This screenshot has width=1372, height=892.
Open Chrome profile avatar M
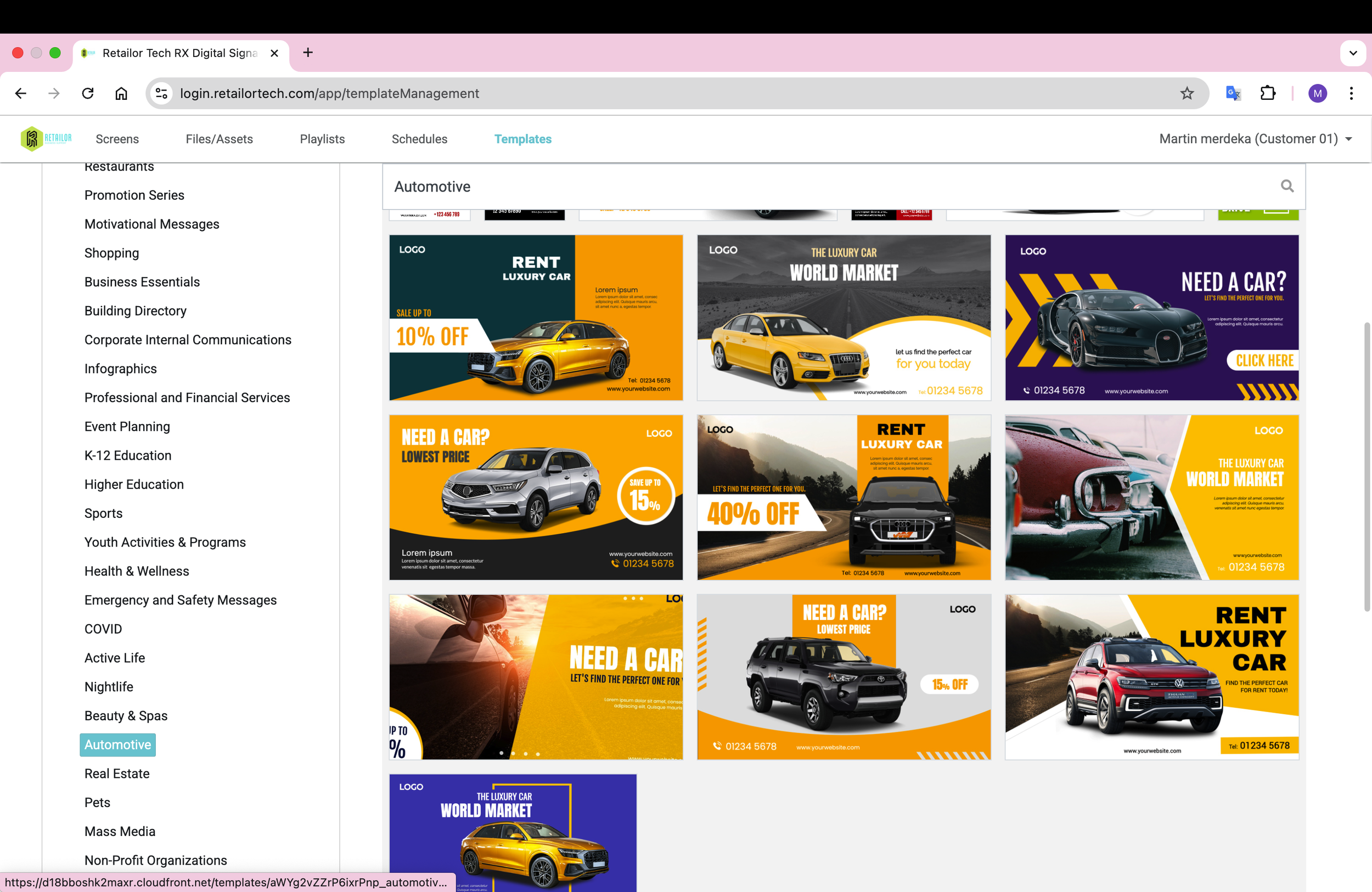pyautogui.click(x=1317, y=93)
